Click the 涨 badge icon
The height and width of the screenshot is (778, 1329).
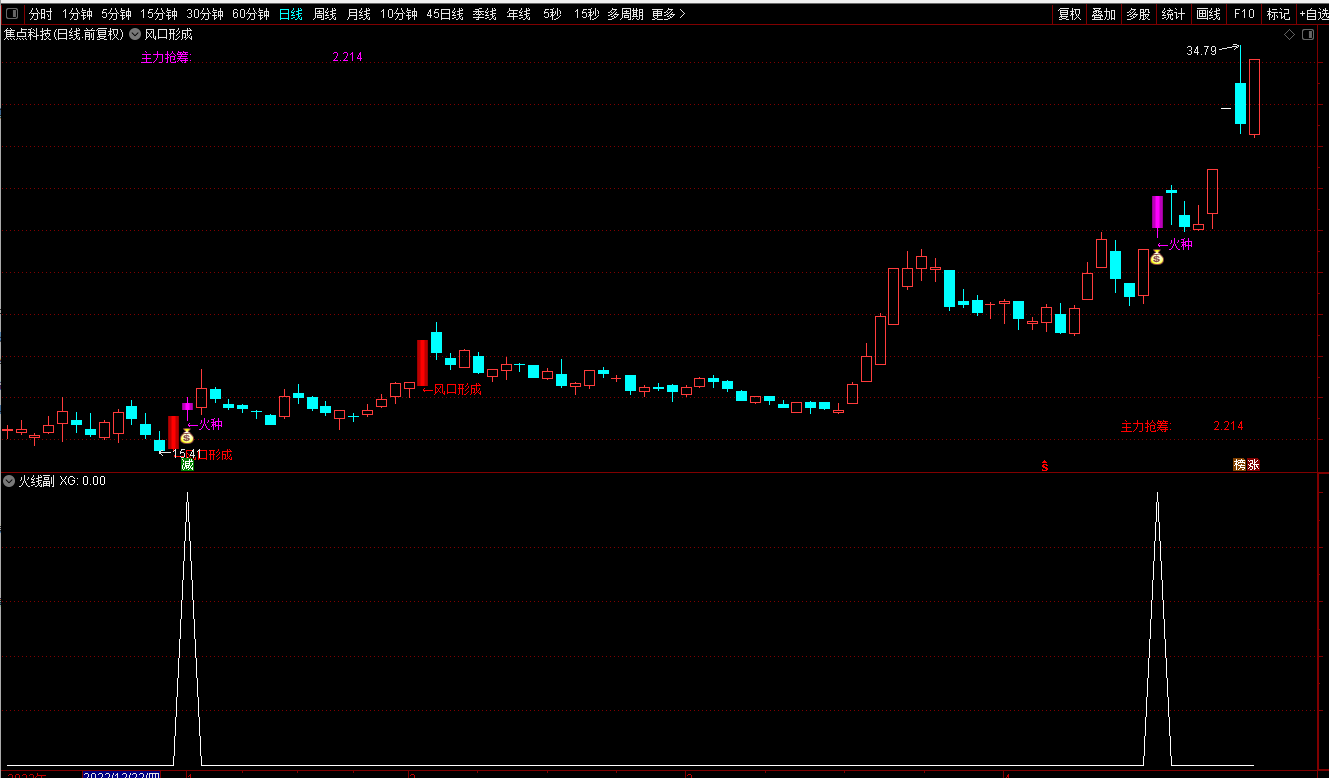point(1254,465)
